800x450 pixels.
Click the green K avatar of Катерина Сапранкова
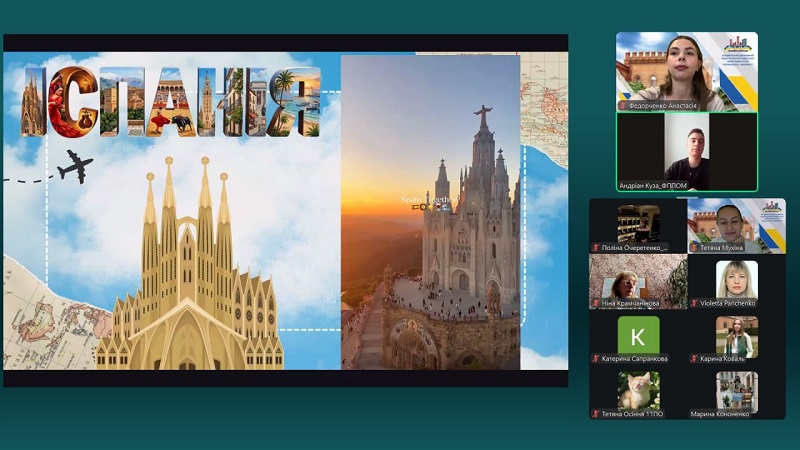tap(638, 335)
